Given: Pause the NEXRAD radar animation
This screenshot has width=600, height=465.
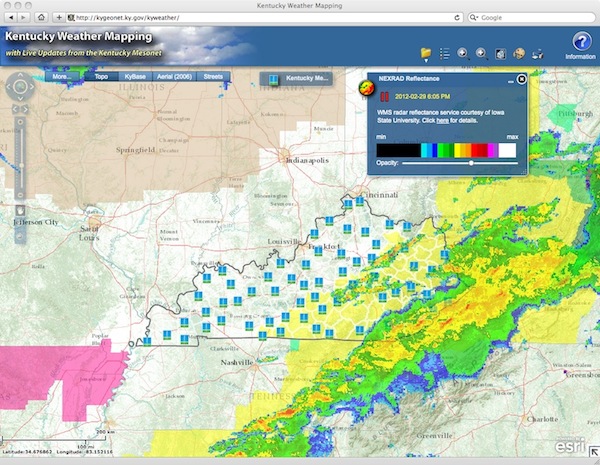Looking at the screenshot, I should [x=385, y=97].
